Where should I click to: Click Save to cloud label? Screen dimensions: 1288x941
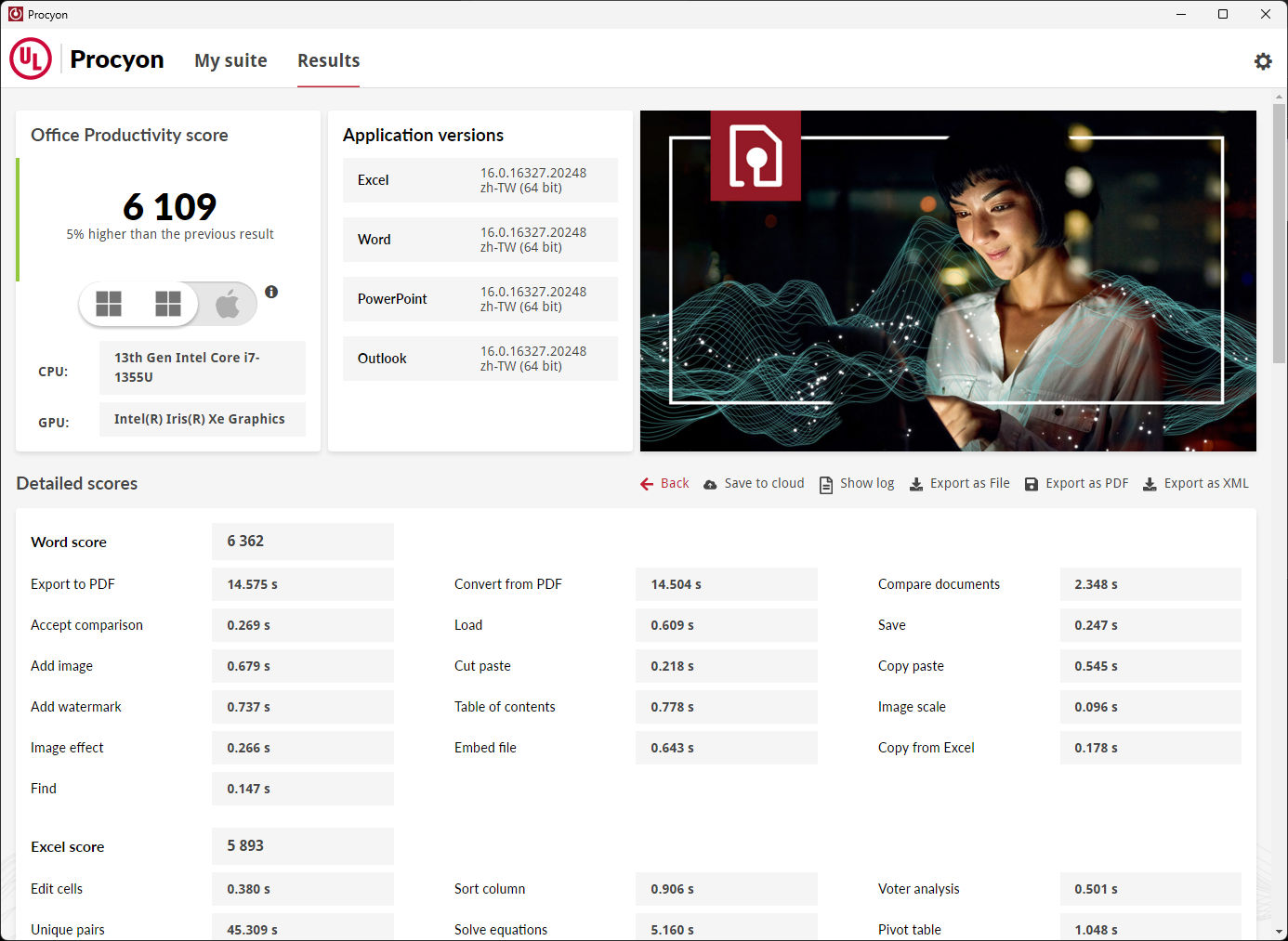(x=764, y=483)
